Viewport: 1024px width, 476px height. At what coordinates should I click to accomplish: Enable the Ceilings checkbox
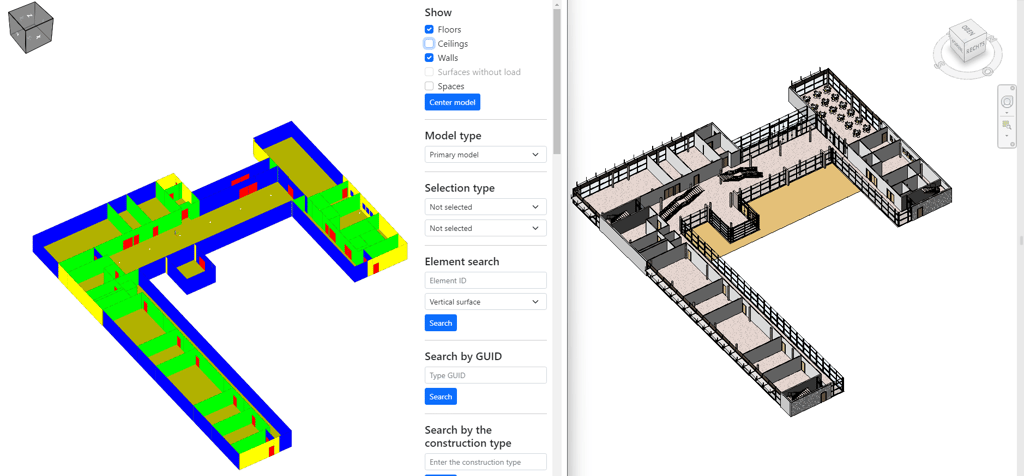pyautogui.click(x=429, y=44)
